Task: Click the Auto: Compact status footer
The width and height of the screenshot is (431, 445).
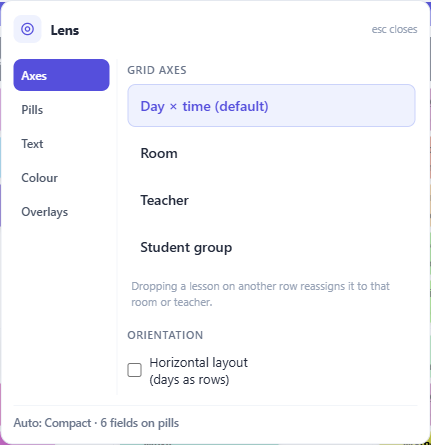Action: pos(96,423)
